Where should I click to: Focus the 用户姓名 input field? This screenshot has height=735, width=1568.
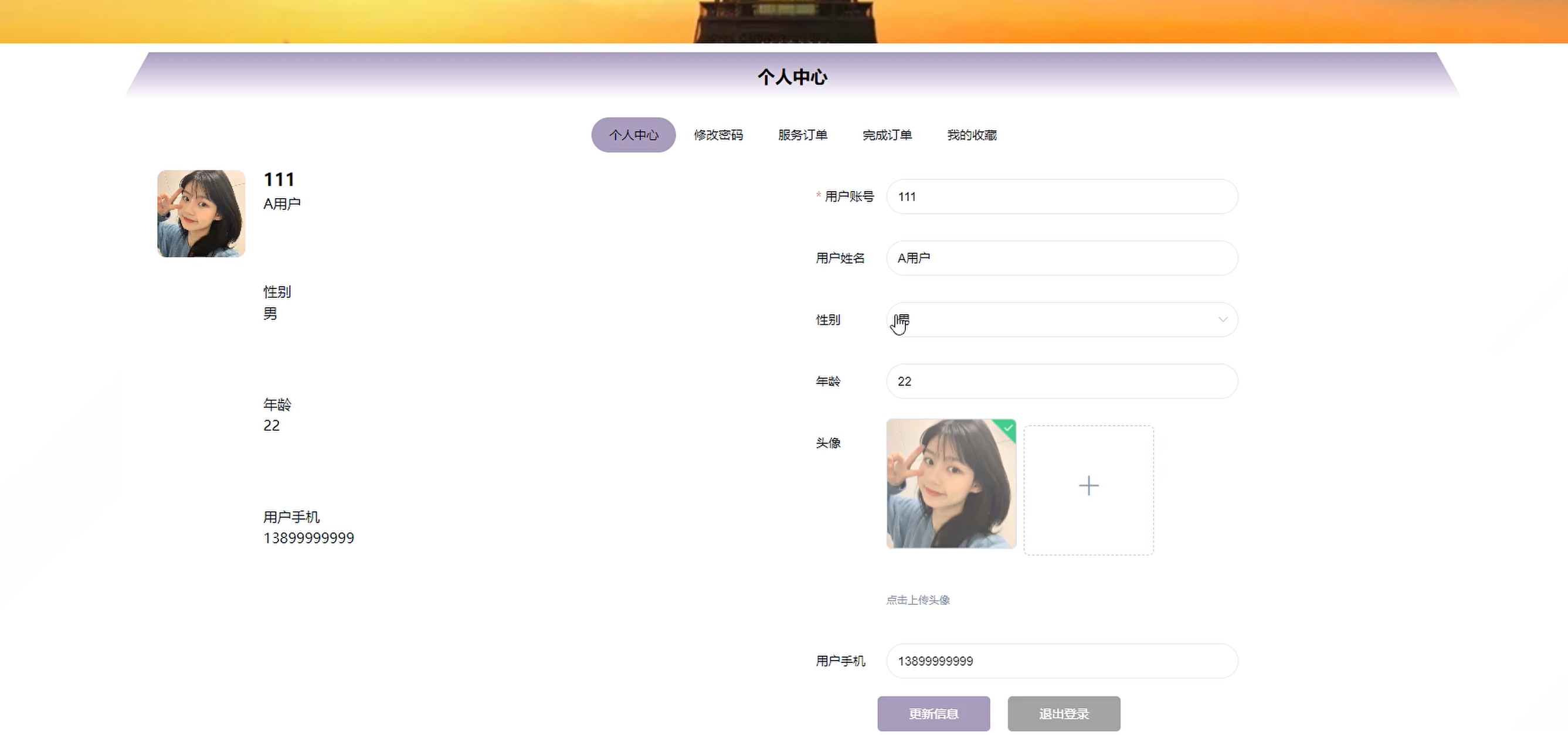click(x=1061, y=258)
